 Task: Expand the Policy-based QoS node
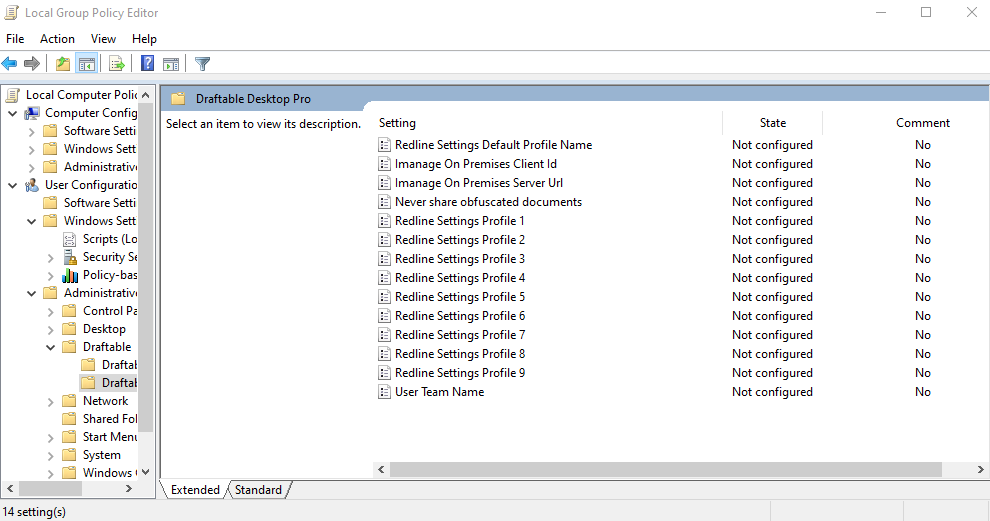(x=51, y=275)
